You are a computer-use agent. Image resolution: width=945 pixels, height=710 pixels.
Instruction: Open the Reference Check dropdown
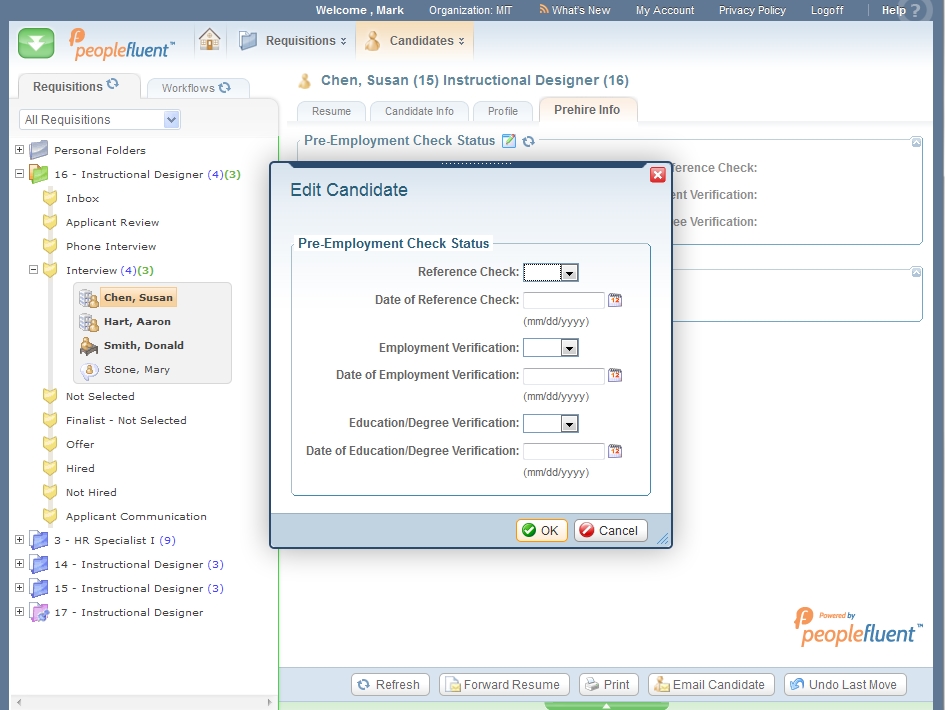pos(568,272)
